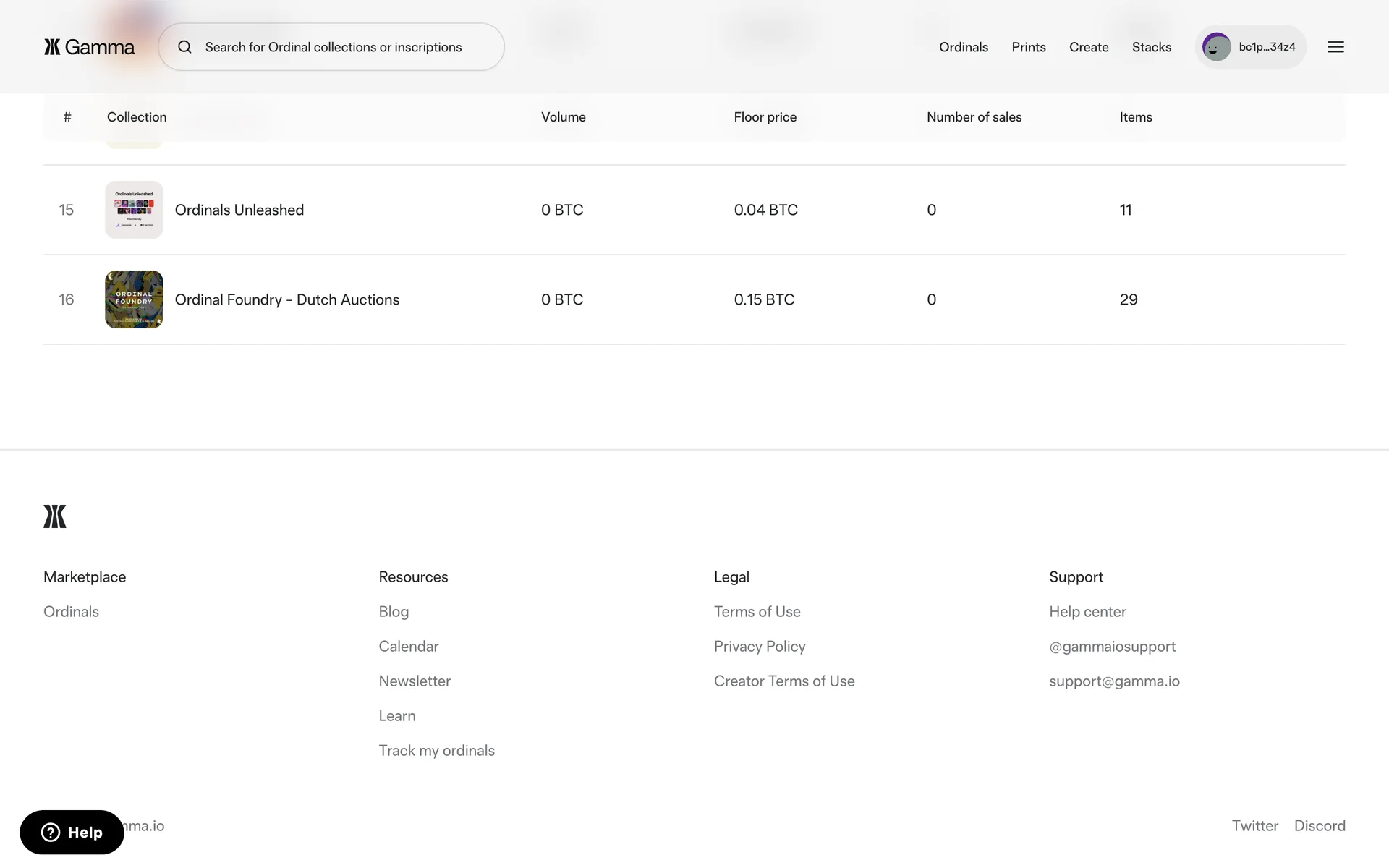
Task: Open the Terms of Use link
Action: tap(757, 612)
